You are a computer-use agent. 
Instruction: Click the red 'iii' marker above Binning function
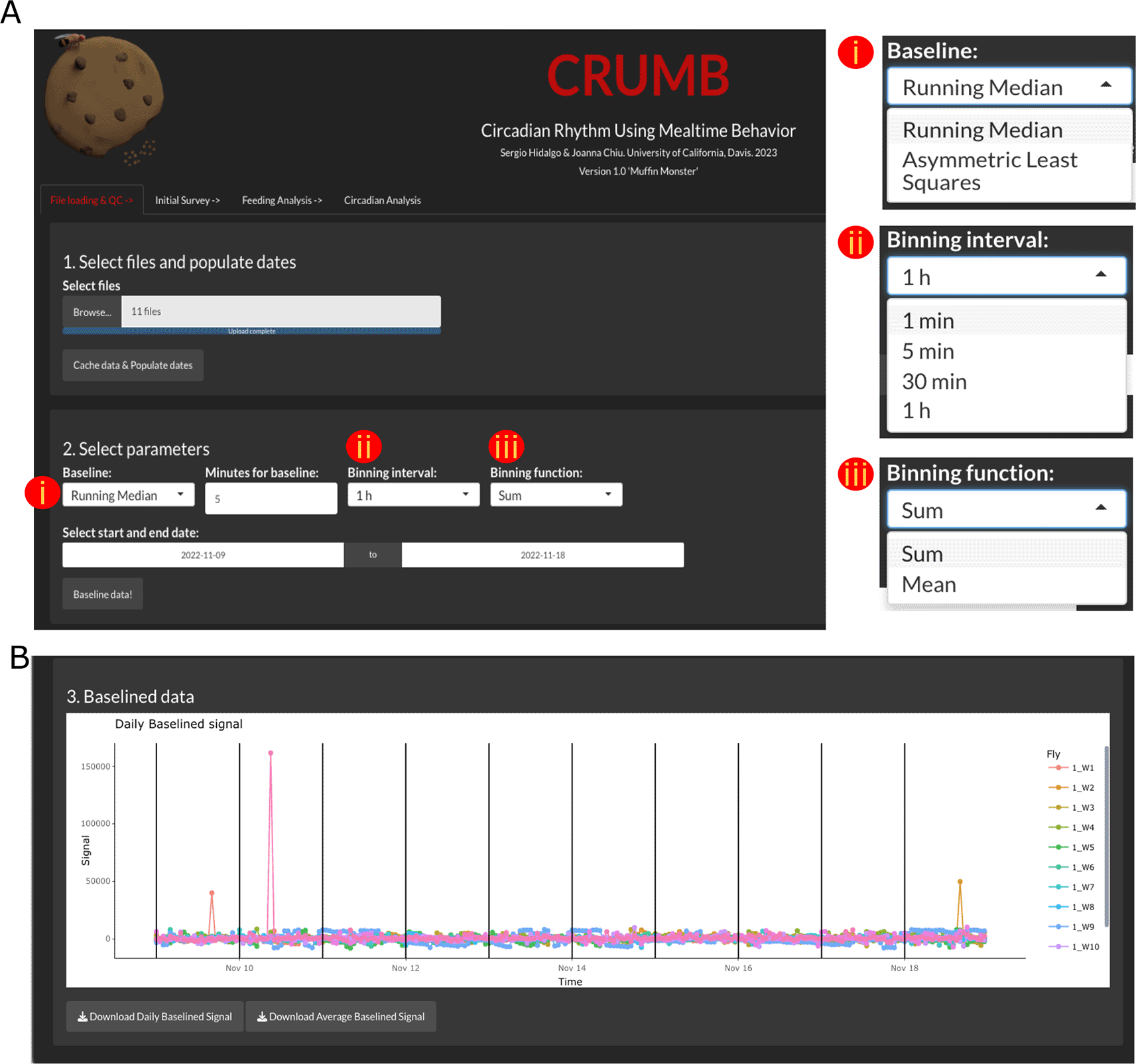coord(506,447)
